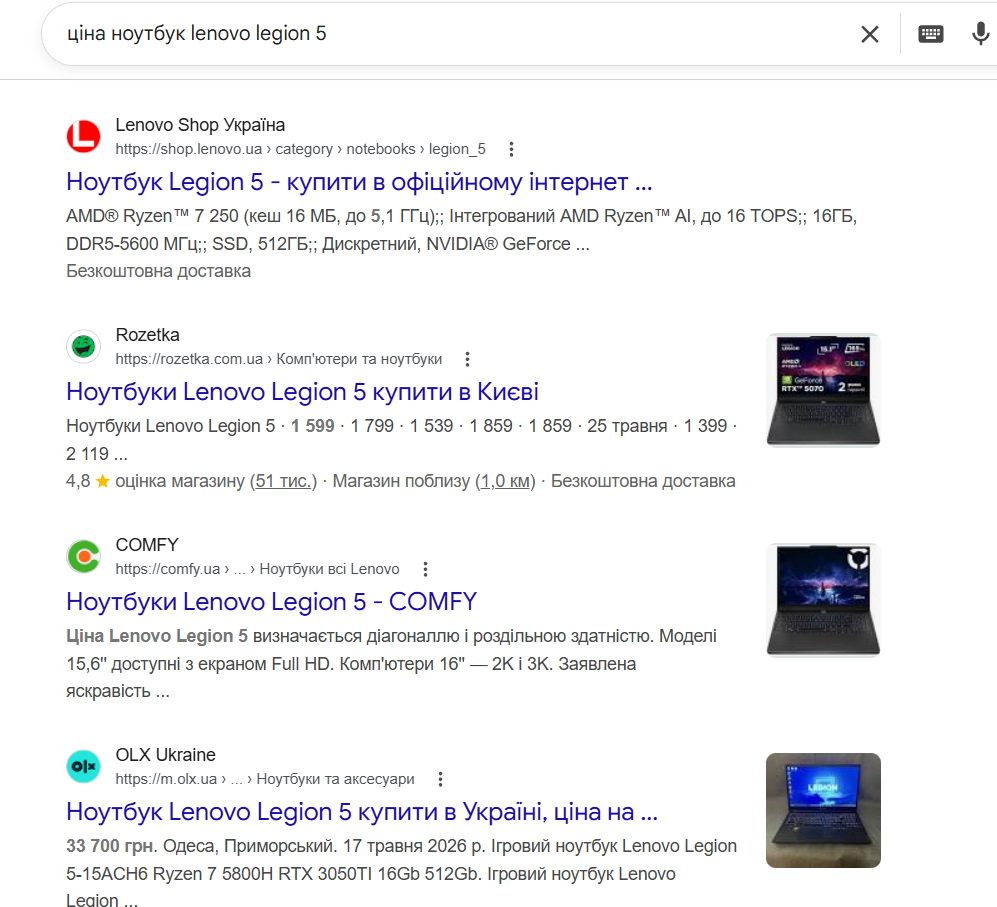
Task: Click 'Ціна Lenovo Legion 5' bold snippet text
Action: click(x=157, y=635)
